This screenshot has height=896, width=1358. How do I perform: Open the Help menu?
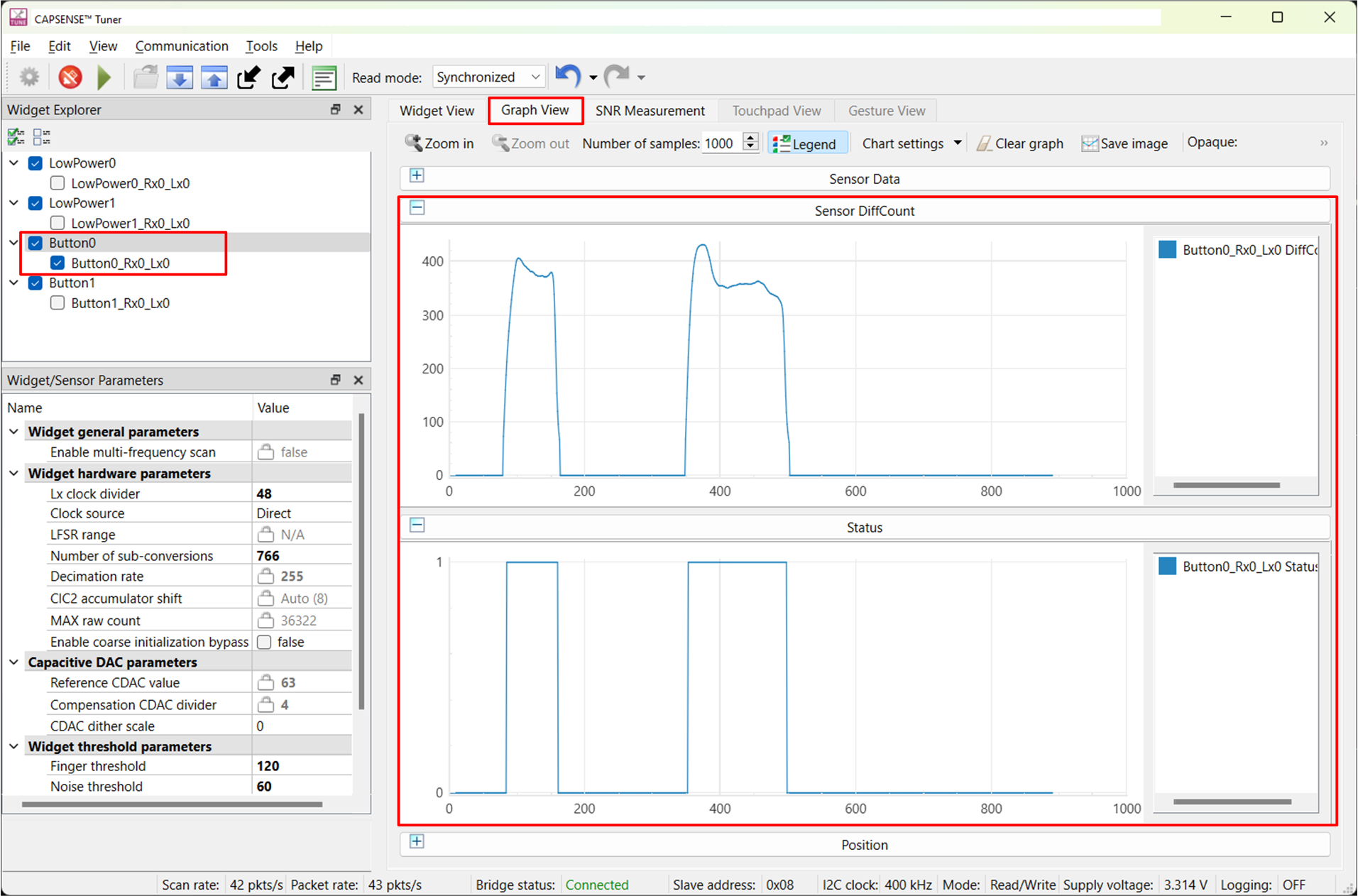tap(308, 46)
